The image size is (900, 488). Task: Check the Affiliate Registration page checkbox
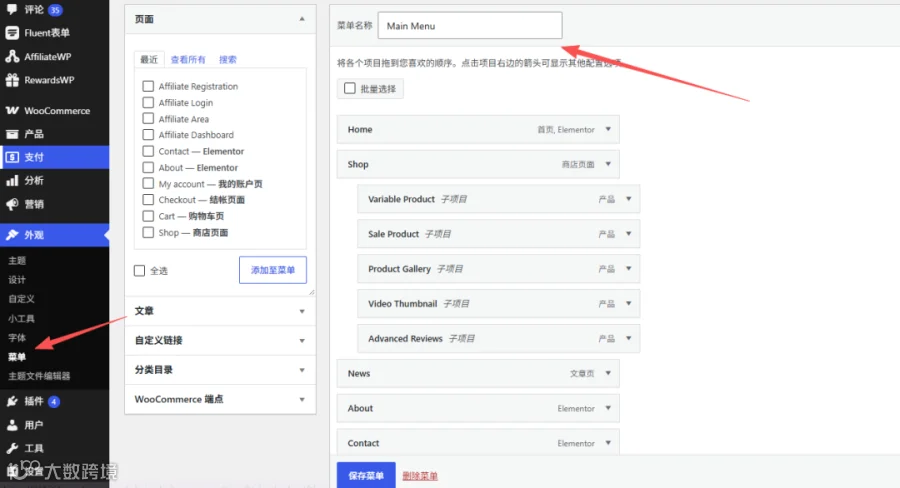tap(148, 86)
